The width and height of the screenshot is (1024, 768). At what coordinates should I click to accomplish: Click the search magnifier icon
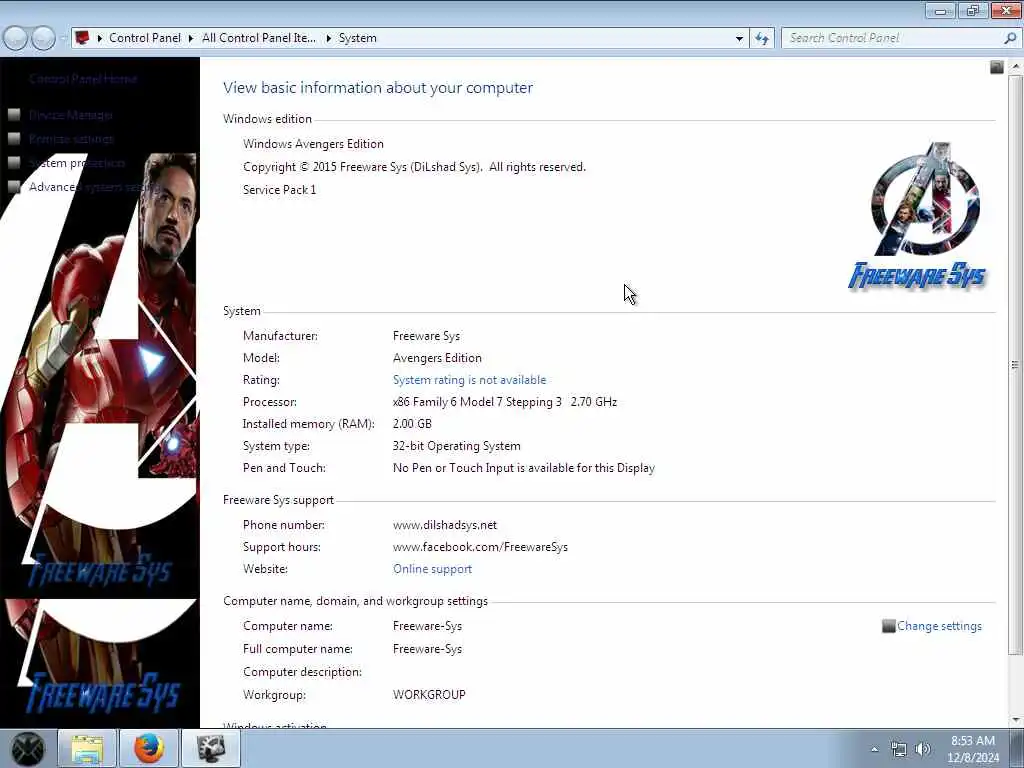(1010, 38)
